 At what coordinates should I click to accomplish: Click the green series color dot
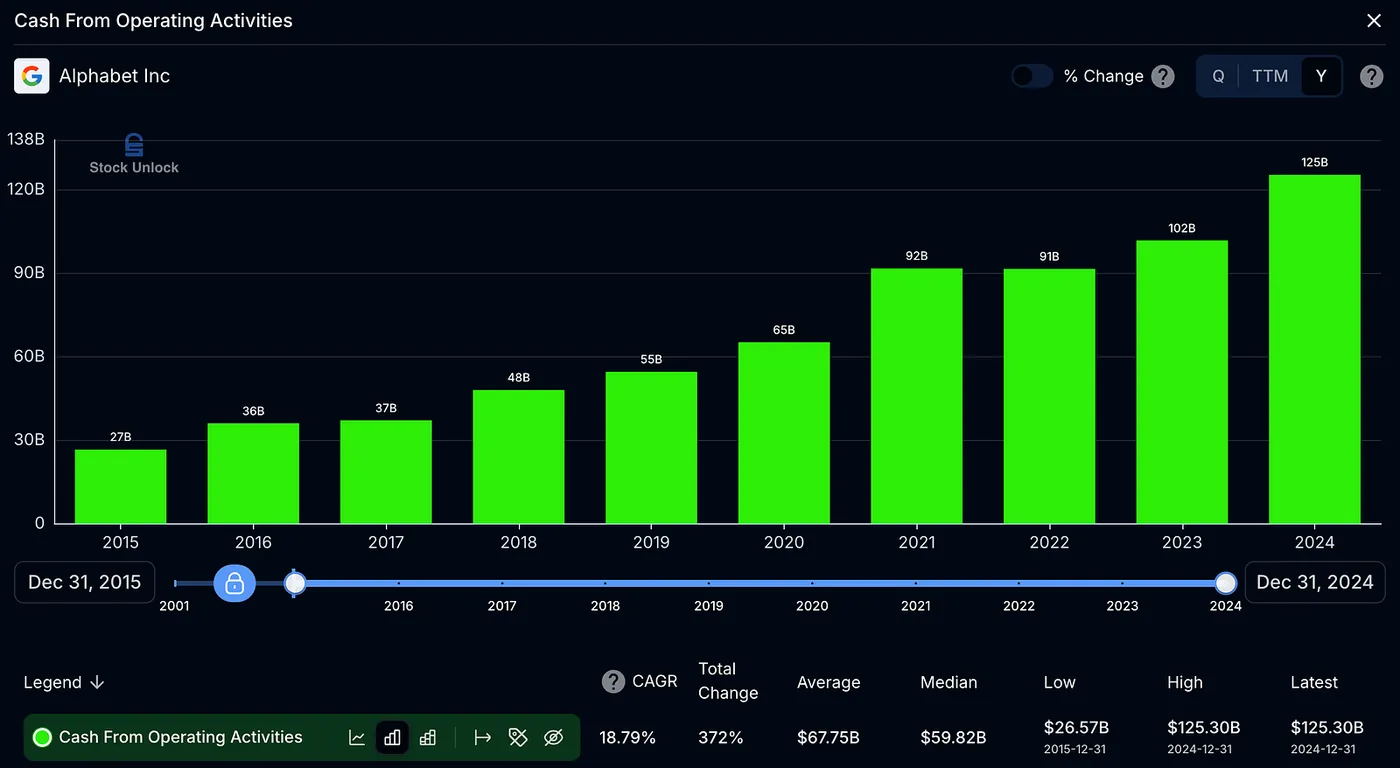coord(42,738)
